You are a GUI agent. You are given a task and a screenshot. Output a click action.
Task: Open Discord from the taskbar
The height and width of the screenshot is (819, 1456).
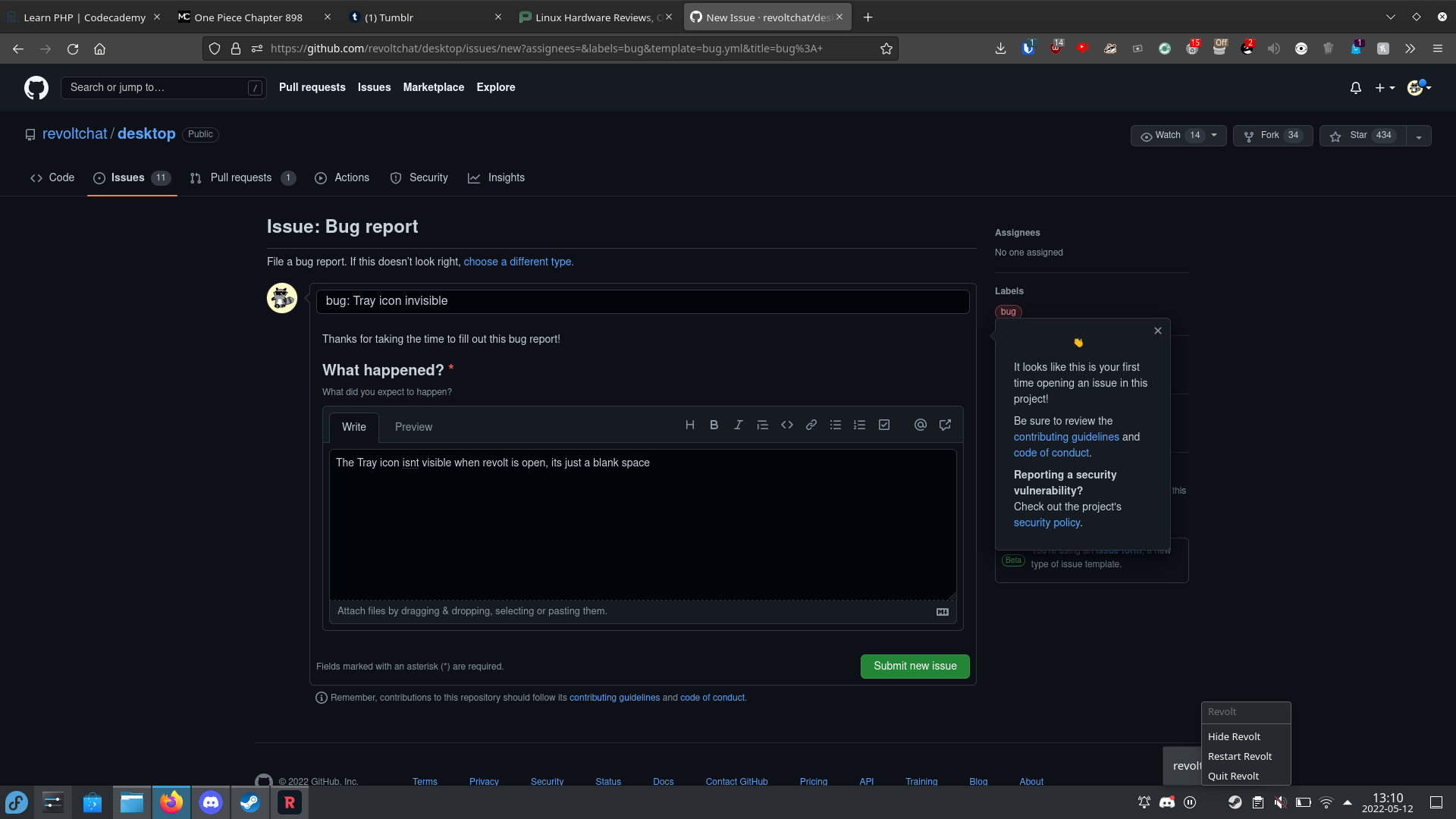pyautogui.click(x=211, y=802)
